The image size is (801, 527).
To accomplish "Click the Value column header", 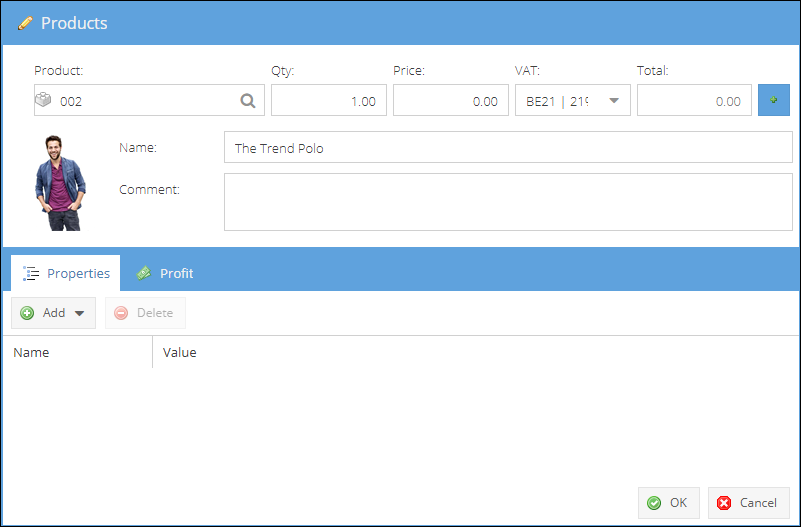I will point(180,352).
